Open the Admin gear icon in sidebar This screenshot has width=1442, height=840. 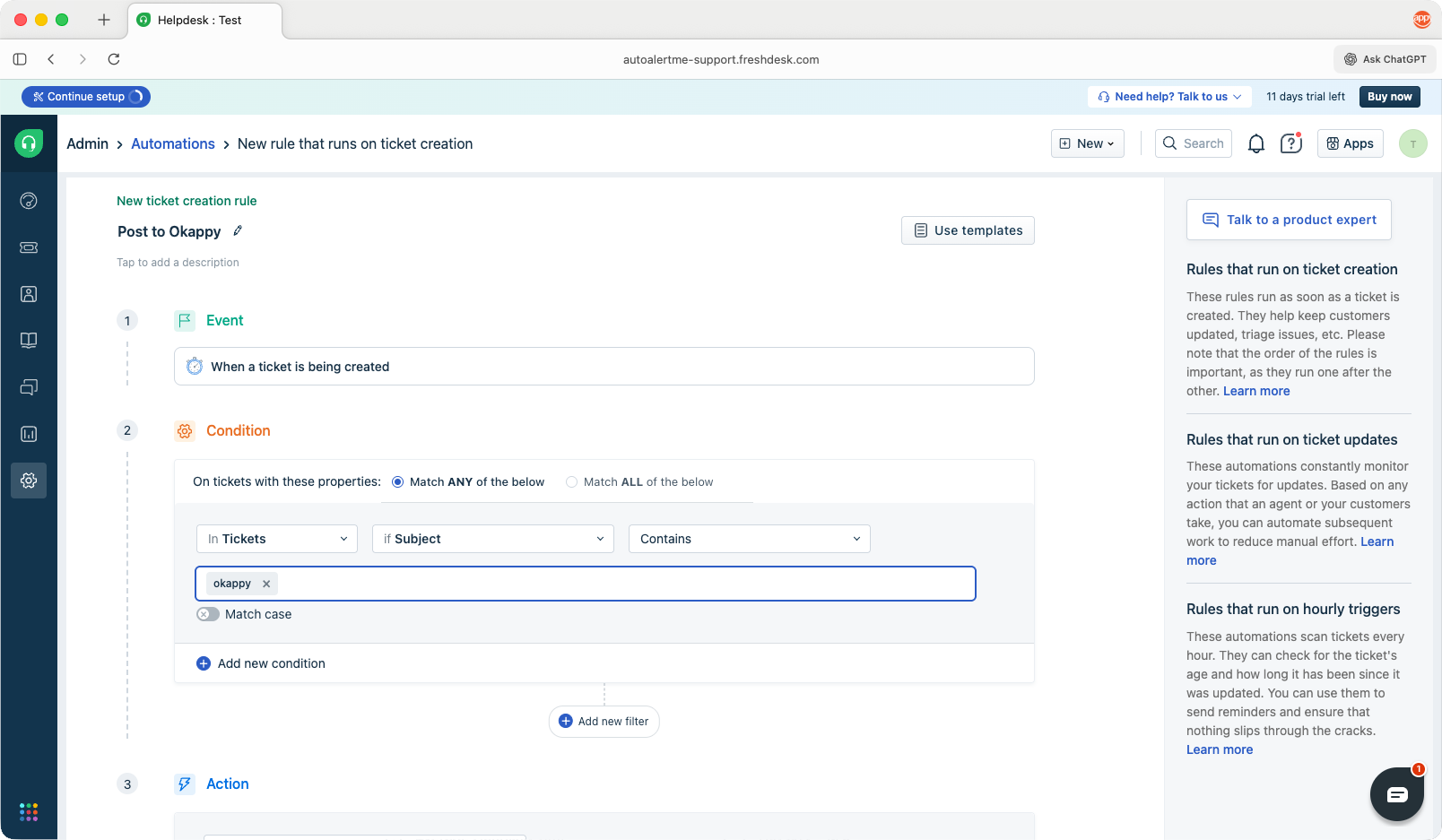[x=29, y=481]
